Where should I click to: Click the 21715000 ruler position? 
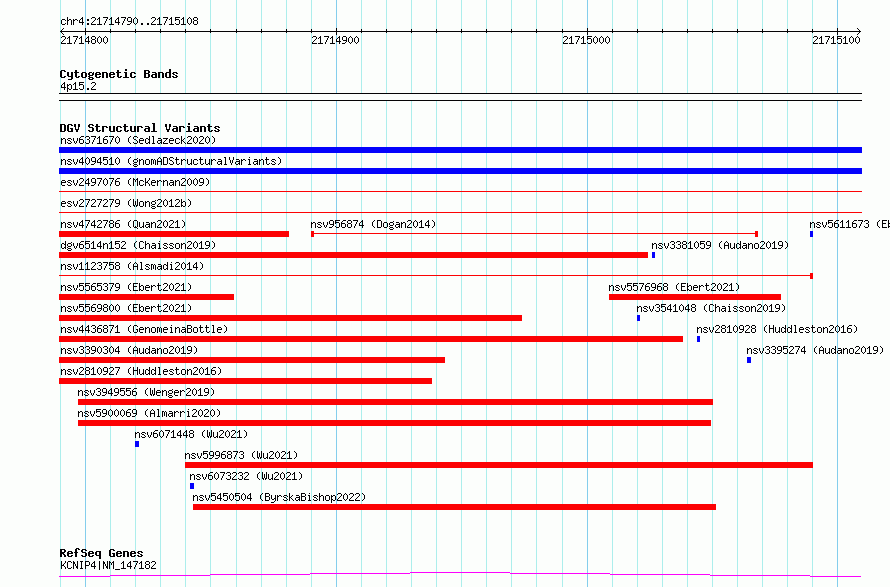(x=586, y=40)
